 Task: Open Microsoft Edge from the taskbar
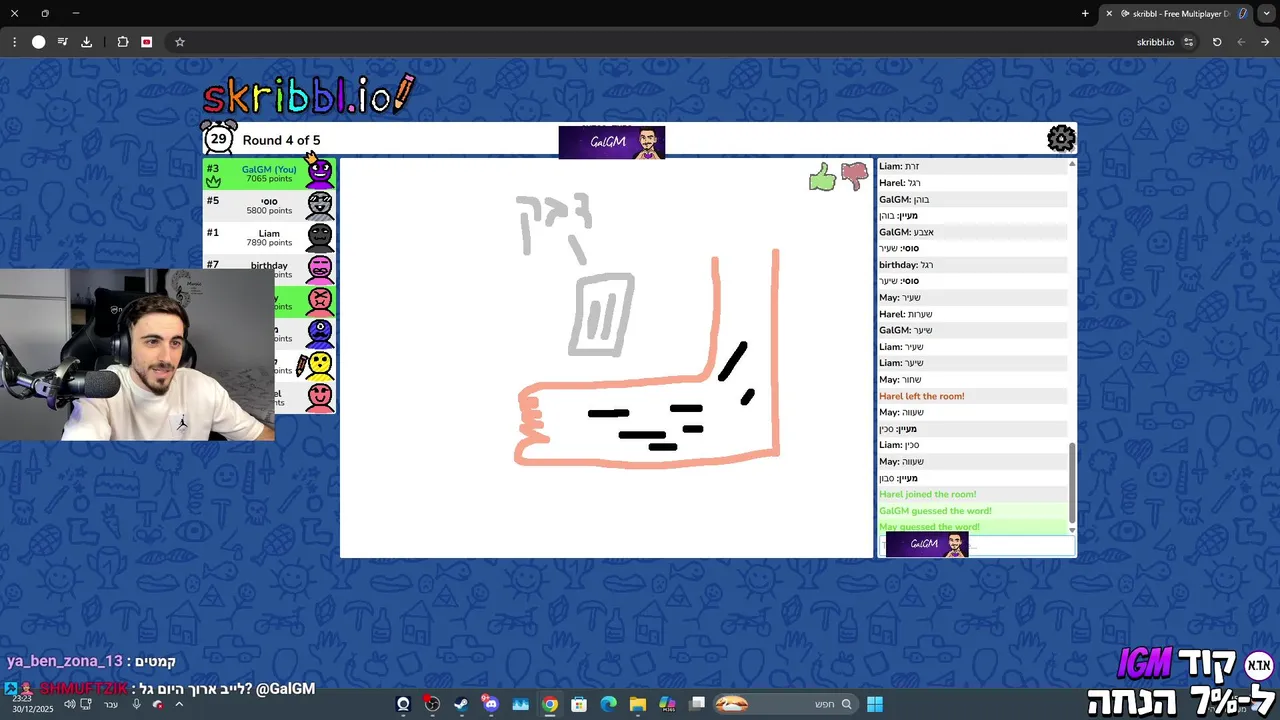point(608,704)
